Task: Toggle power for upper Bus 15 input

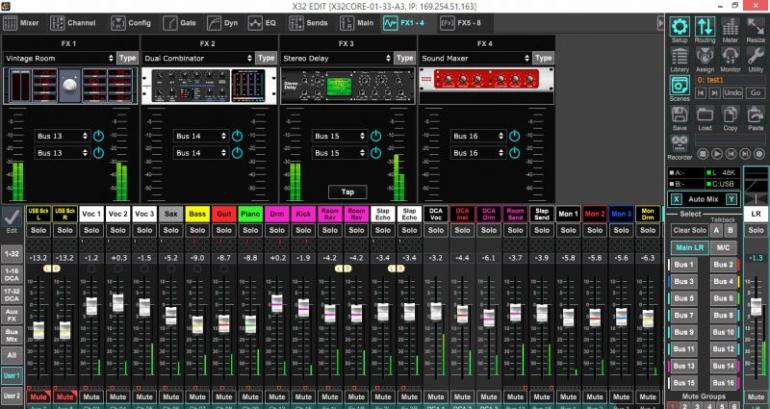Action: [x=376, y=136]
